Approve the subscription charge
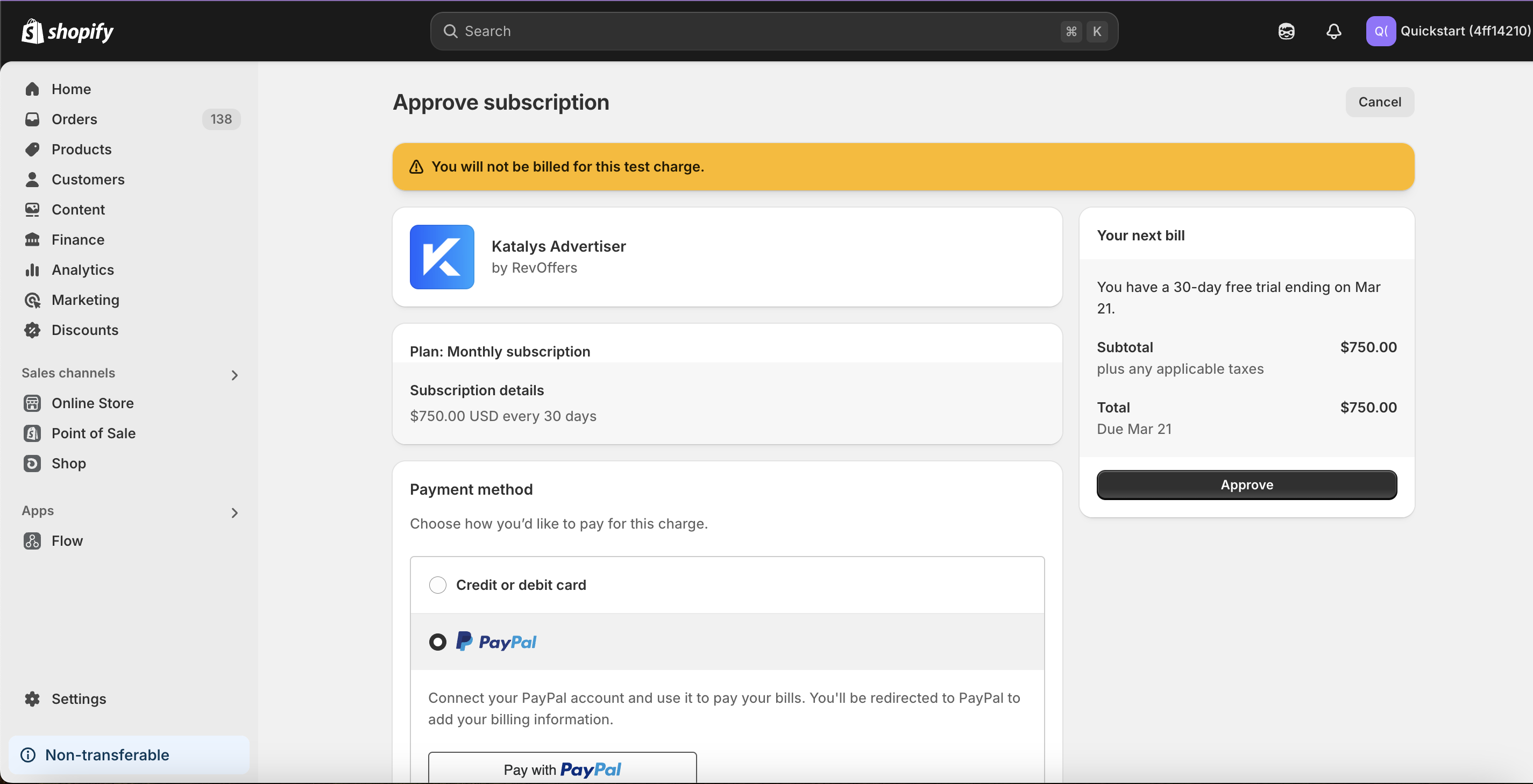Screen dimensions: 1533x784 [x=1246, y=485]
